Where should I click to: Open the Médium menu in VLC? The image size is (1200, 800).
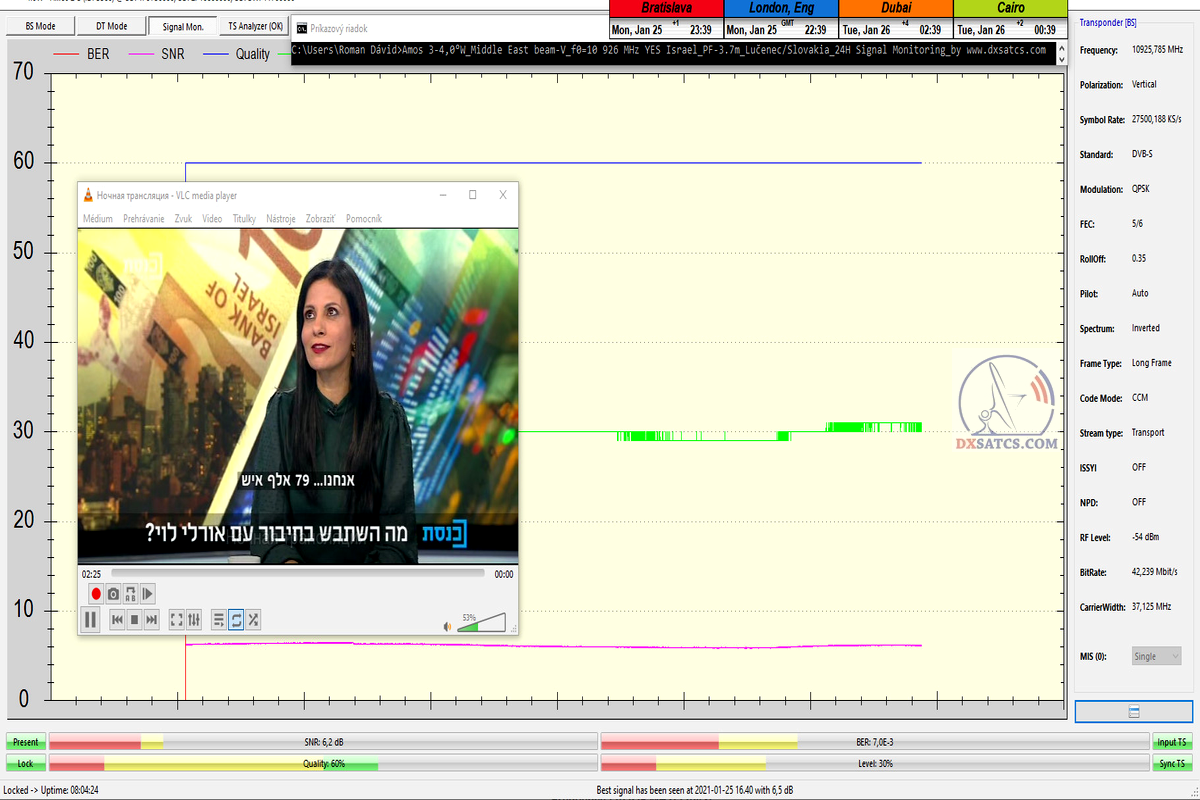[x=98, y=218]
